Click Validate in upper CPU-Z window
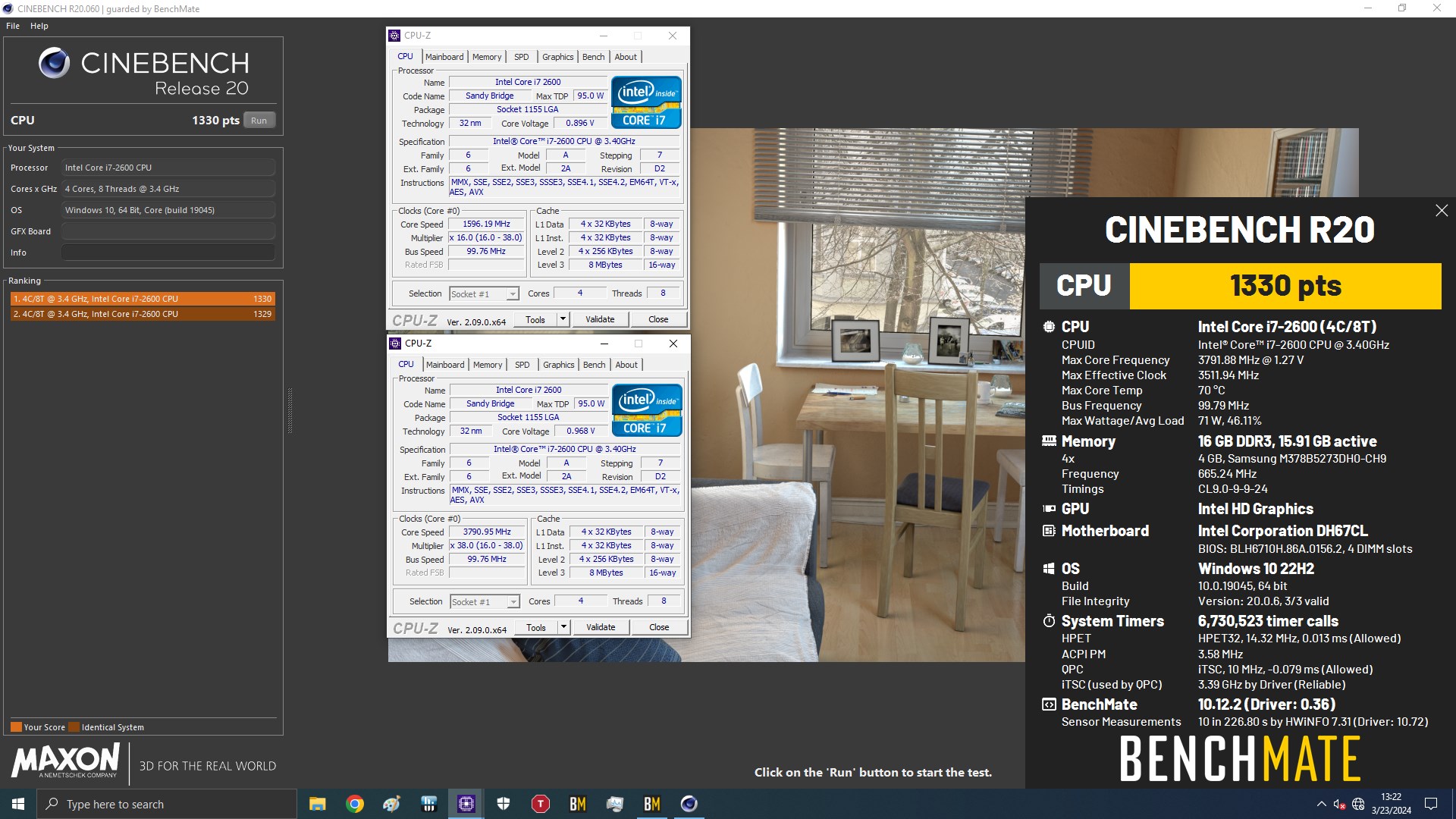The image size is (1456, 819). [600, 320]
